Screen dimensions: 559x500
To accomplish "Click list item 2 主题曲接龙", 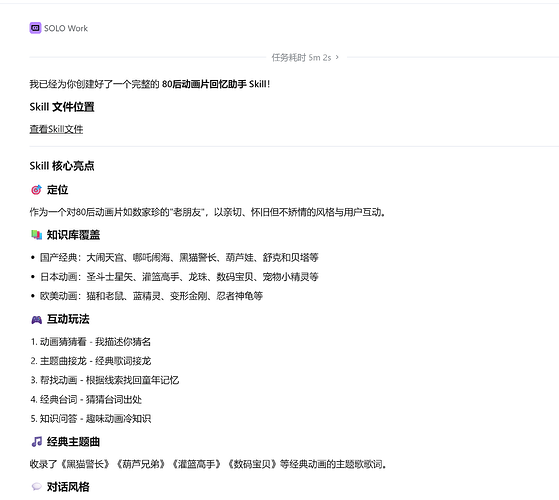I will 91,361.
